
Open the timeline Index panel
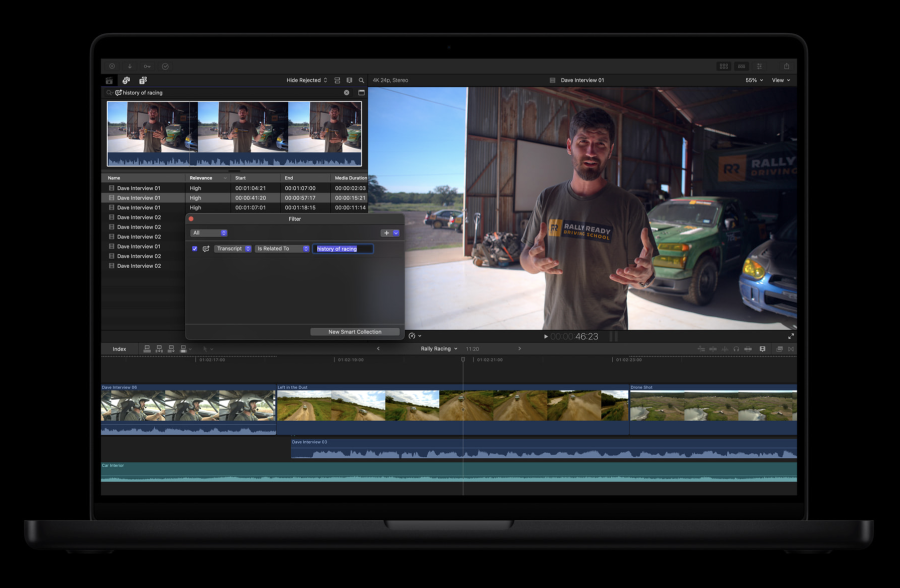pos(120,349)
